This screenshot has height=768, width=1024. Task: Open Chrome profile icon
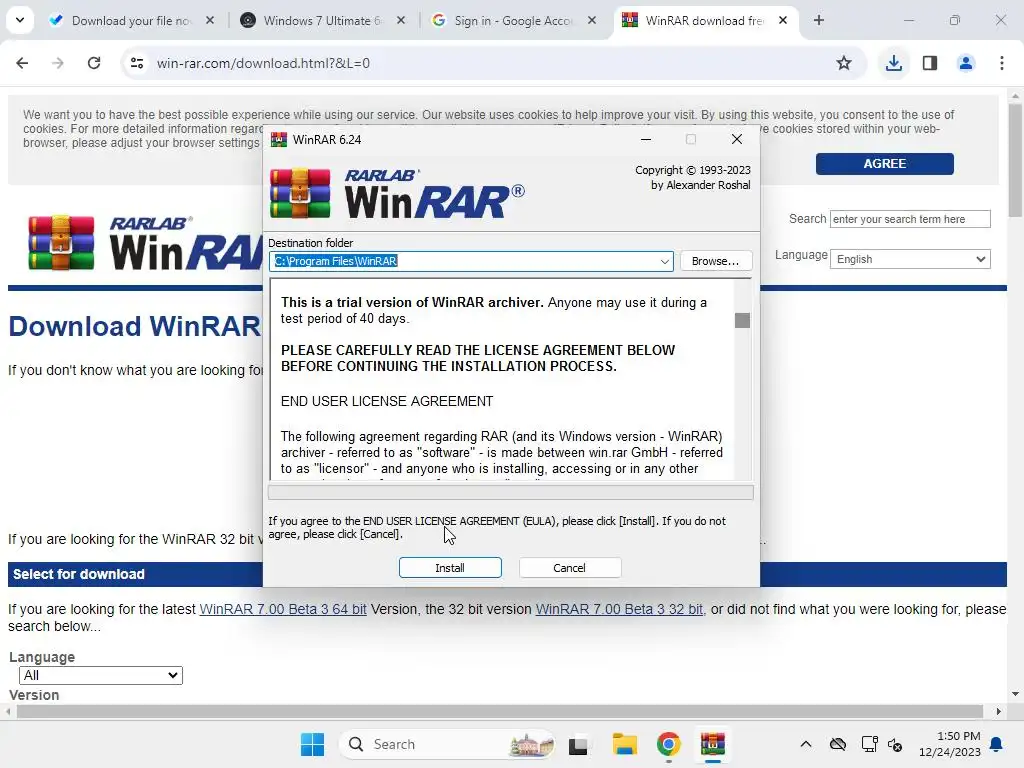coord(966,63)
